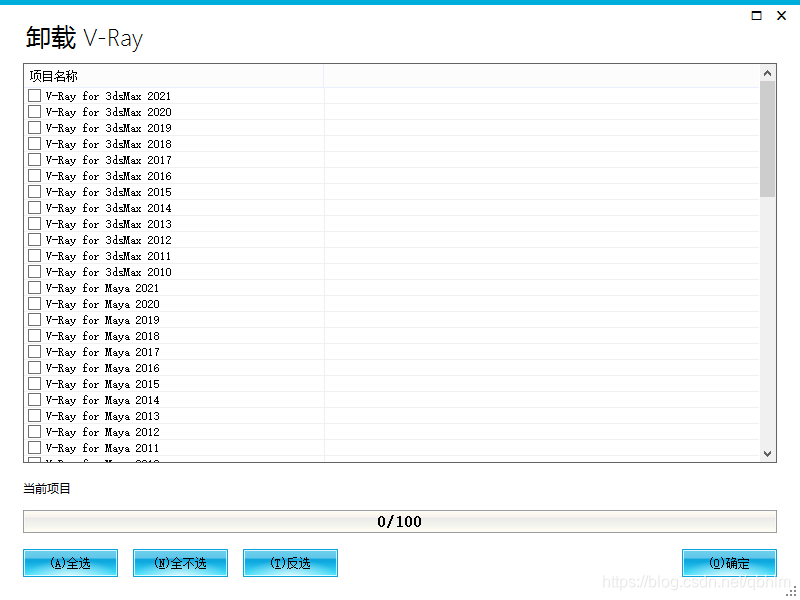Tick V-Ray for Maya 2015 checkbox
The height and width of the screenshot is (600, 800).
point(35,384)
